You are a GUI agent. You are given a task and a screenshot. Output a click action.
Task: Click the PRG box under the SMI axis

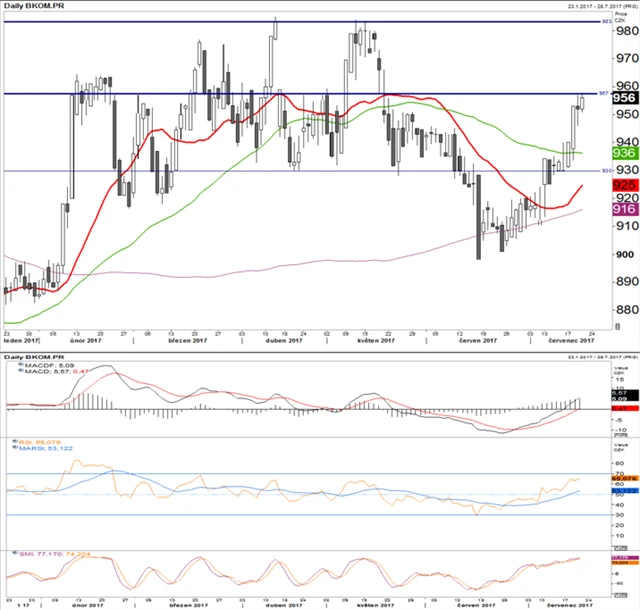(x=620, y=595)
